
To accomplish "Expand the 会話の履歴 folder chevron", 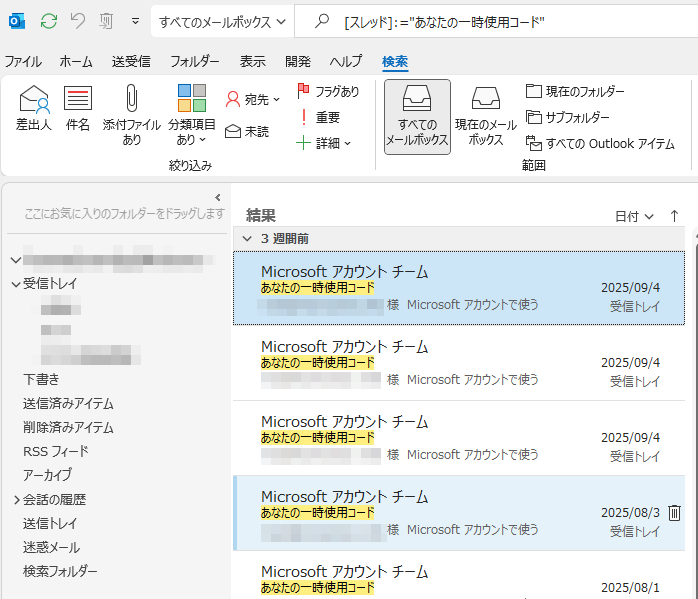I will click(16, 500).
